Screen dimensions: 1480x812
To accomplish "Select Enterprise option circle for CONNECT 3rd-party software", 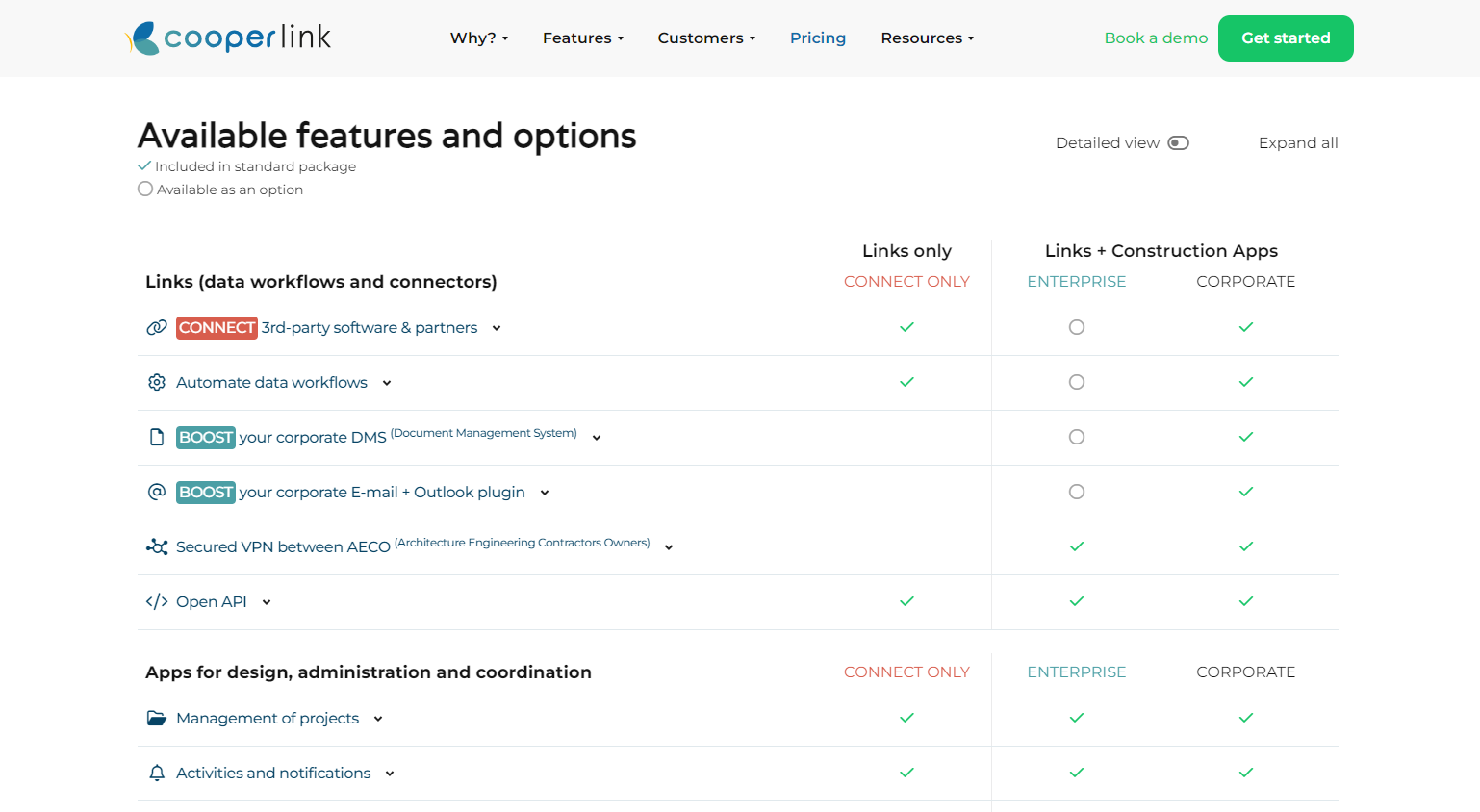I will click(1077, 327).
